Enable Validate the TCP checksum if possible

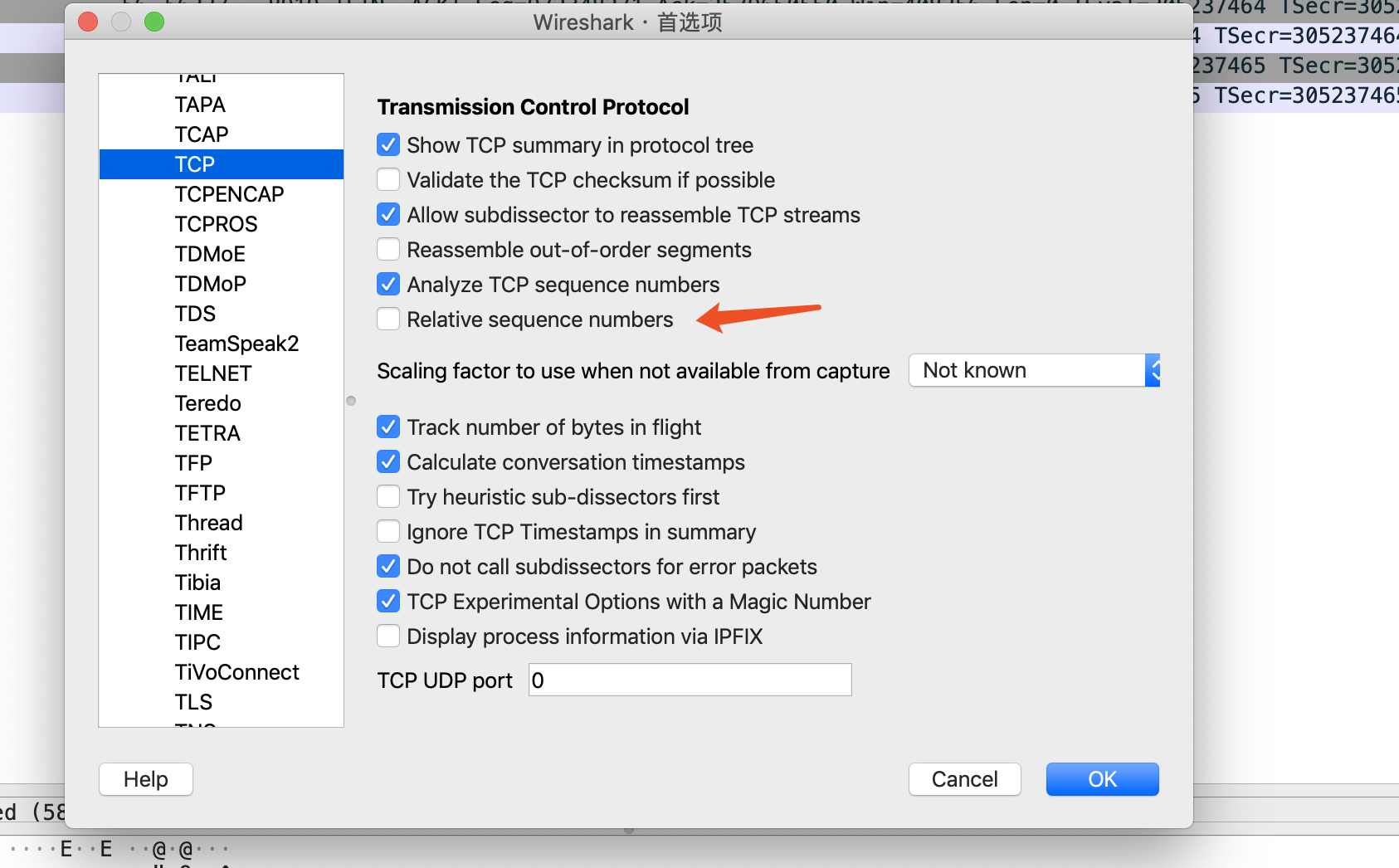(x=388, y=179)
